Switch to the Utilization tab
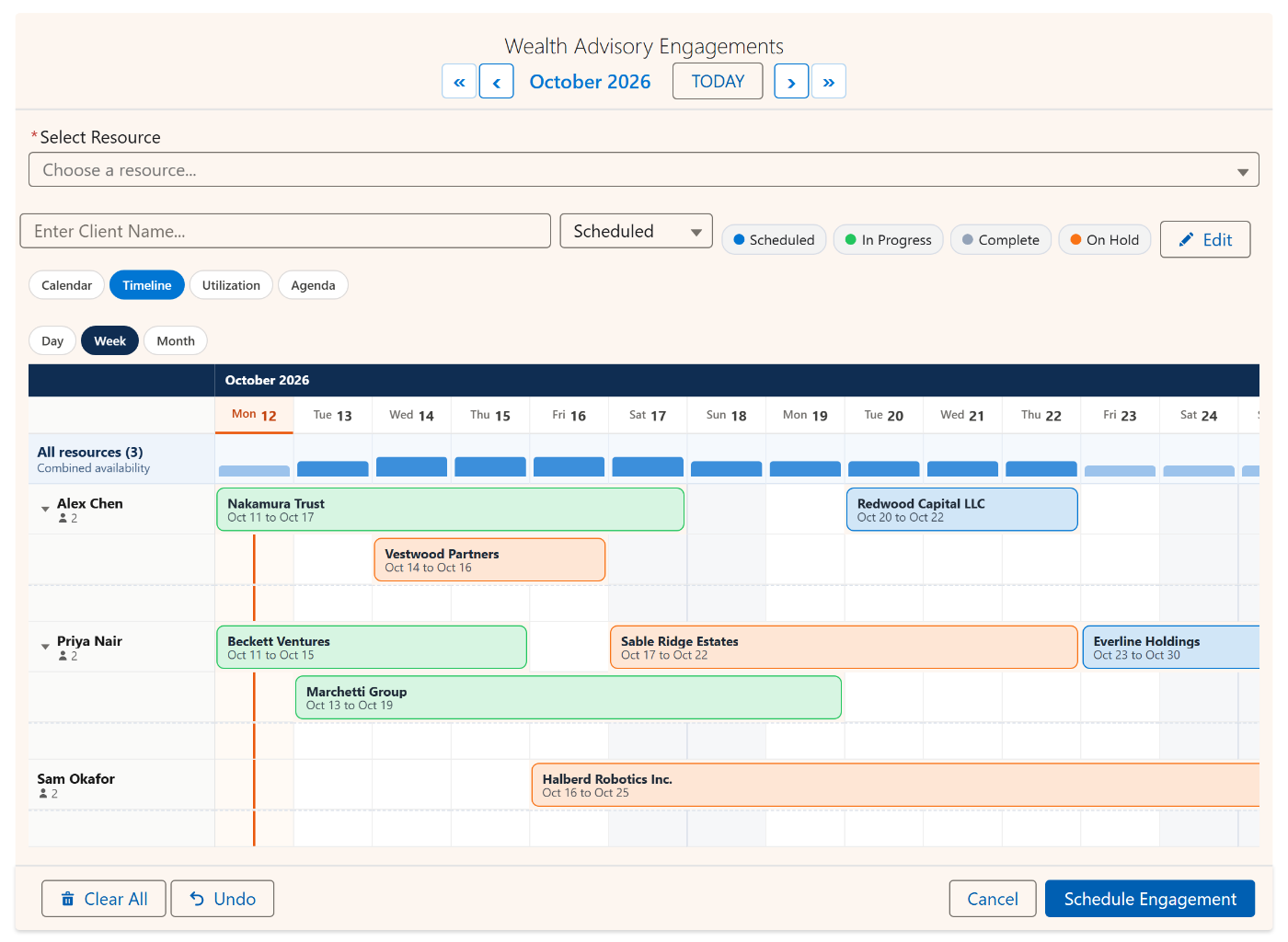 tap(231, 285)
